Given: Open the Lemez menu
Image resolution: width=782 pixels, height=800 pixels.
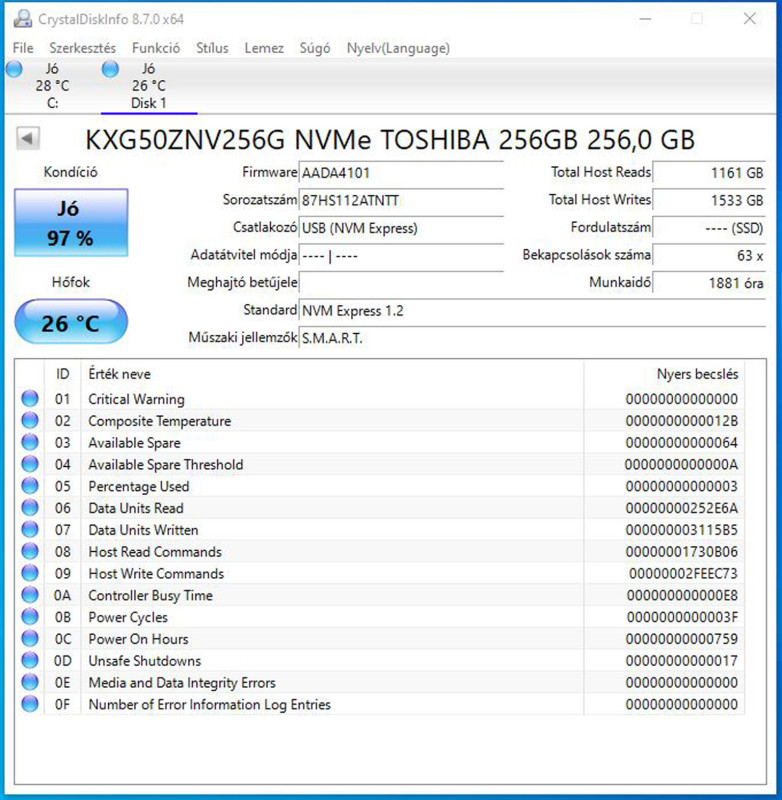Looking at the screenshot, I should [x=264, y=48].
